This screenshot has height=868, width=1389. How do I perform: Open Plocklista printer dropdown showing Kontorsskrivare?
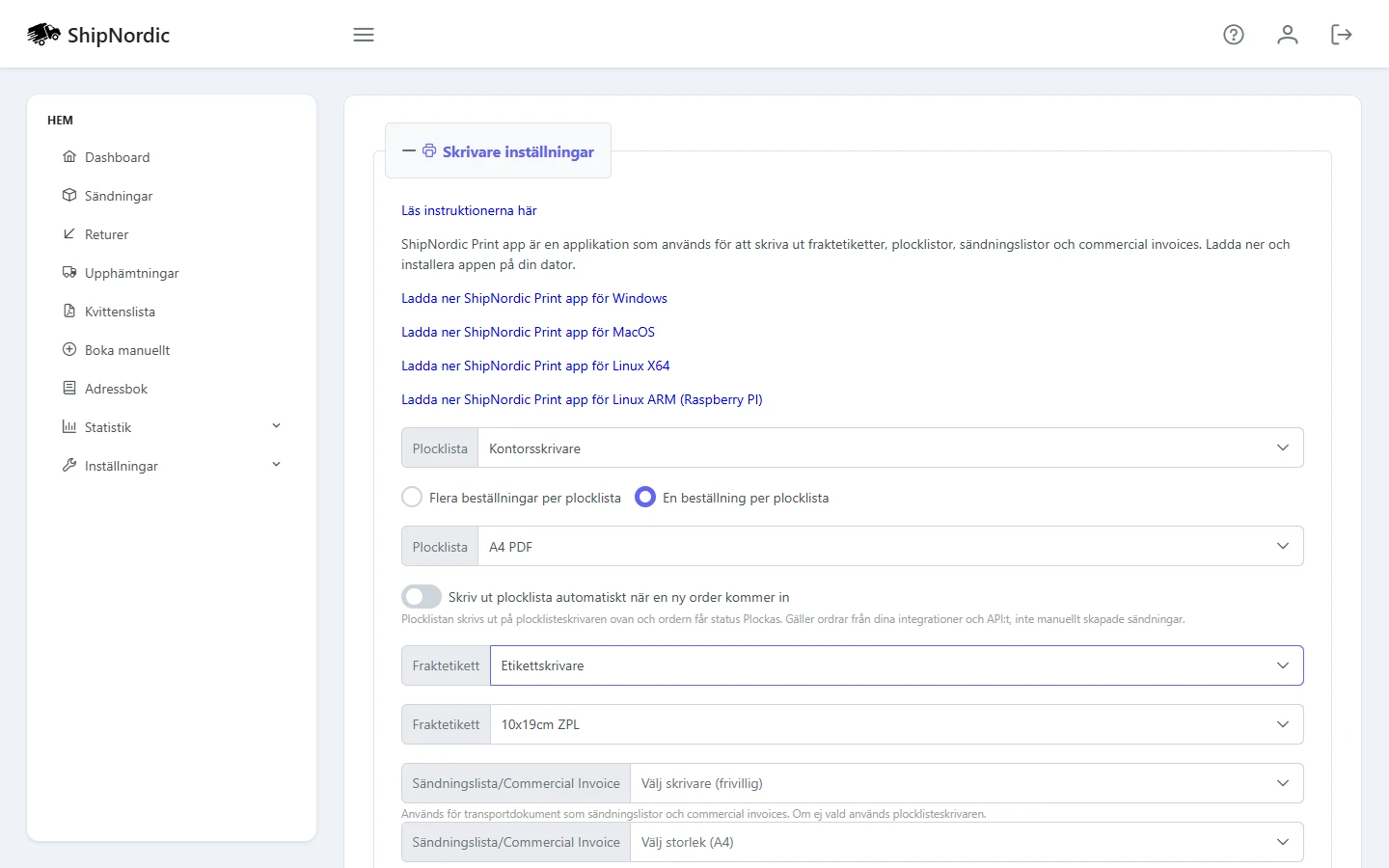(x=890, y=448)
